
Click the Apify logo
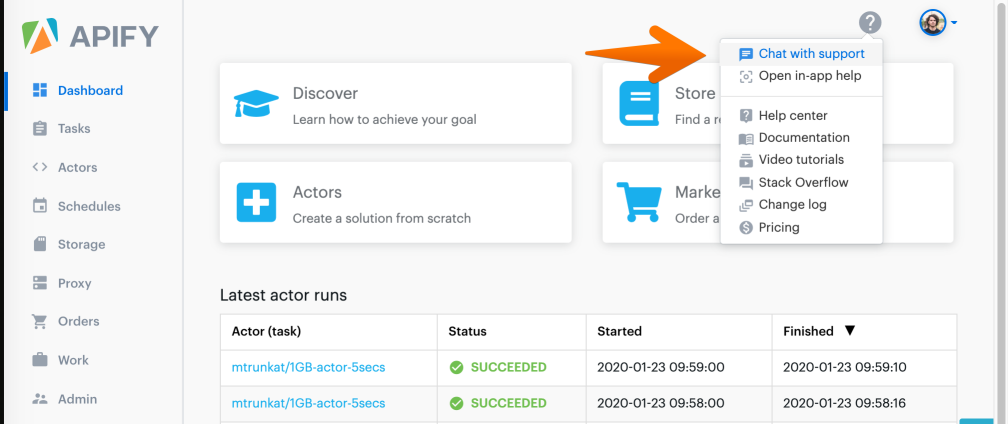click(x=90, y=36)
